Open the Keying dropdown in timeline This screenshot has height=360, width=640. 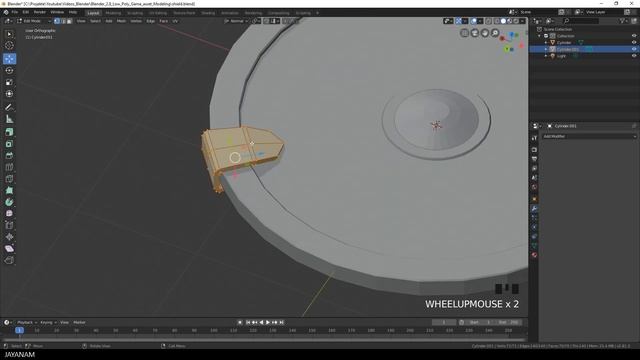point(48,322)
